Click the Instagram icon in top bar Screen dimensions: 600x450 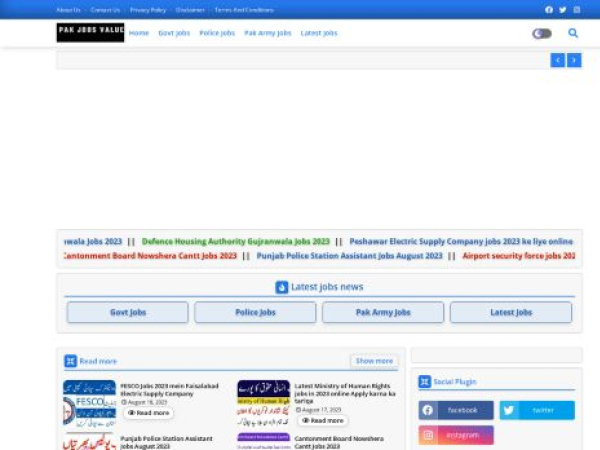point(576,9)
